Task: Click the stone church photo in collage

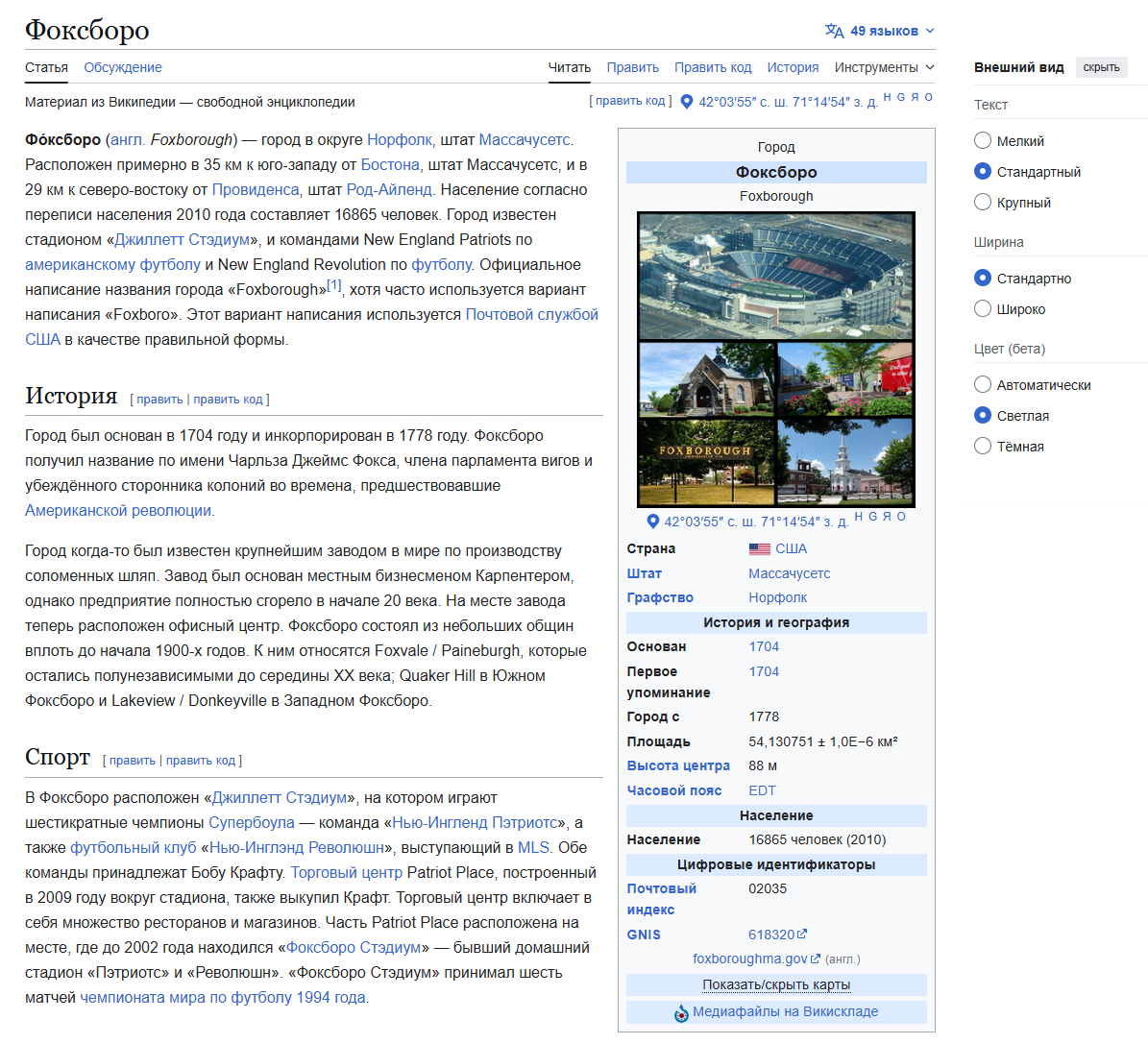Action: tap(706, 379)
